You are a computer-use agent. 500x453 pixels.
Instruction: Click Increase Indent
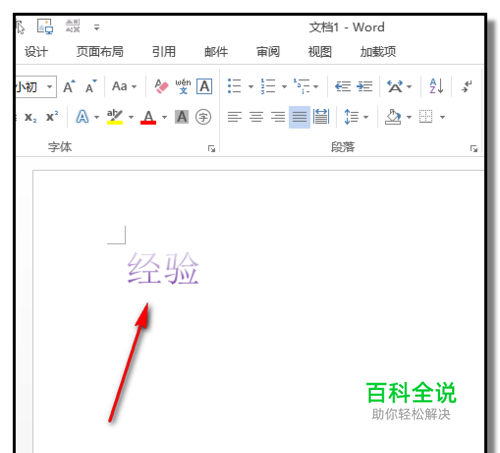(x=364, y=87)
